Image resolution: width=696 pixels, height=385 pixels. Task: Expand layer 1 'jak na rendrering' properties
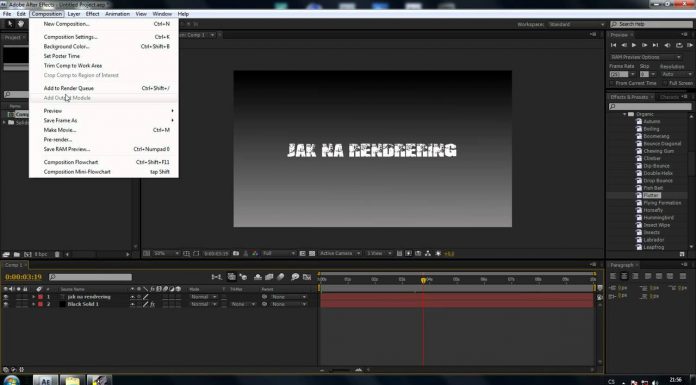tap(33, 297)
